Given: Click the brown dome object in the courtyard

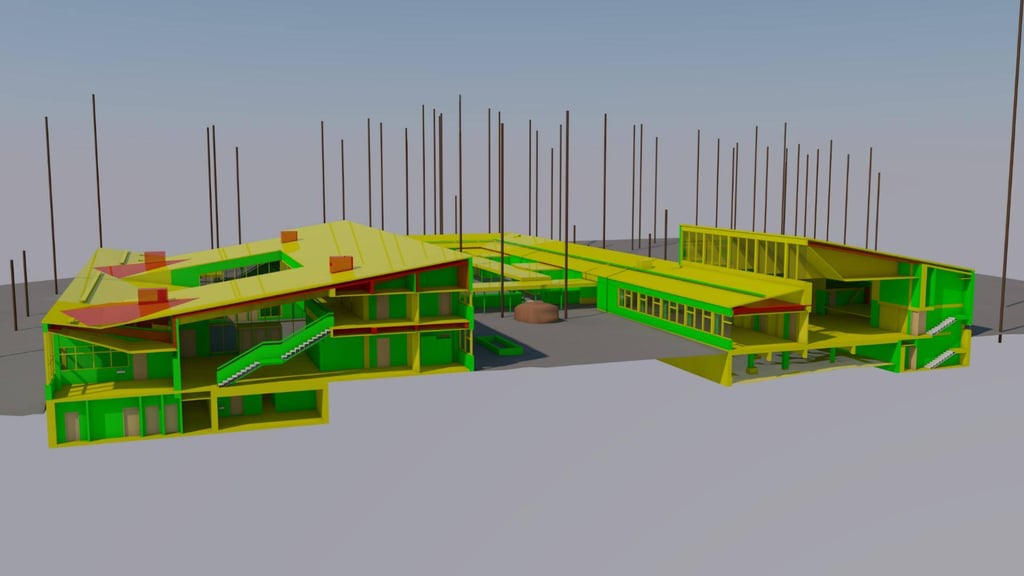Looking at the screenshot, I should (537, 312).
